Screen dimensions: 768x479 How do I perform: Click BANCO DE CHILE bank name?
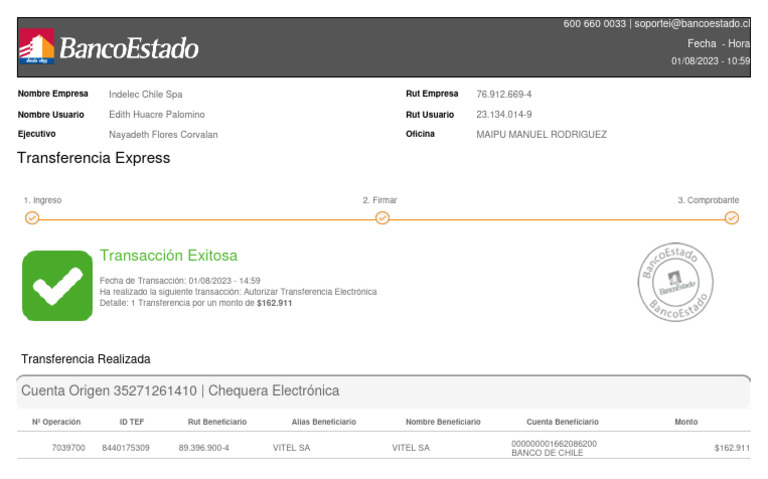tap(547, 453)
